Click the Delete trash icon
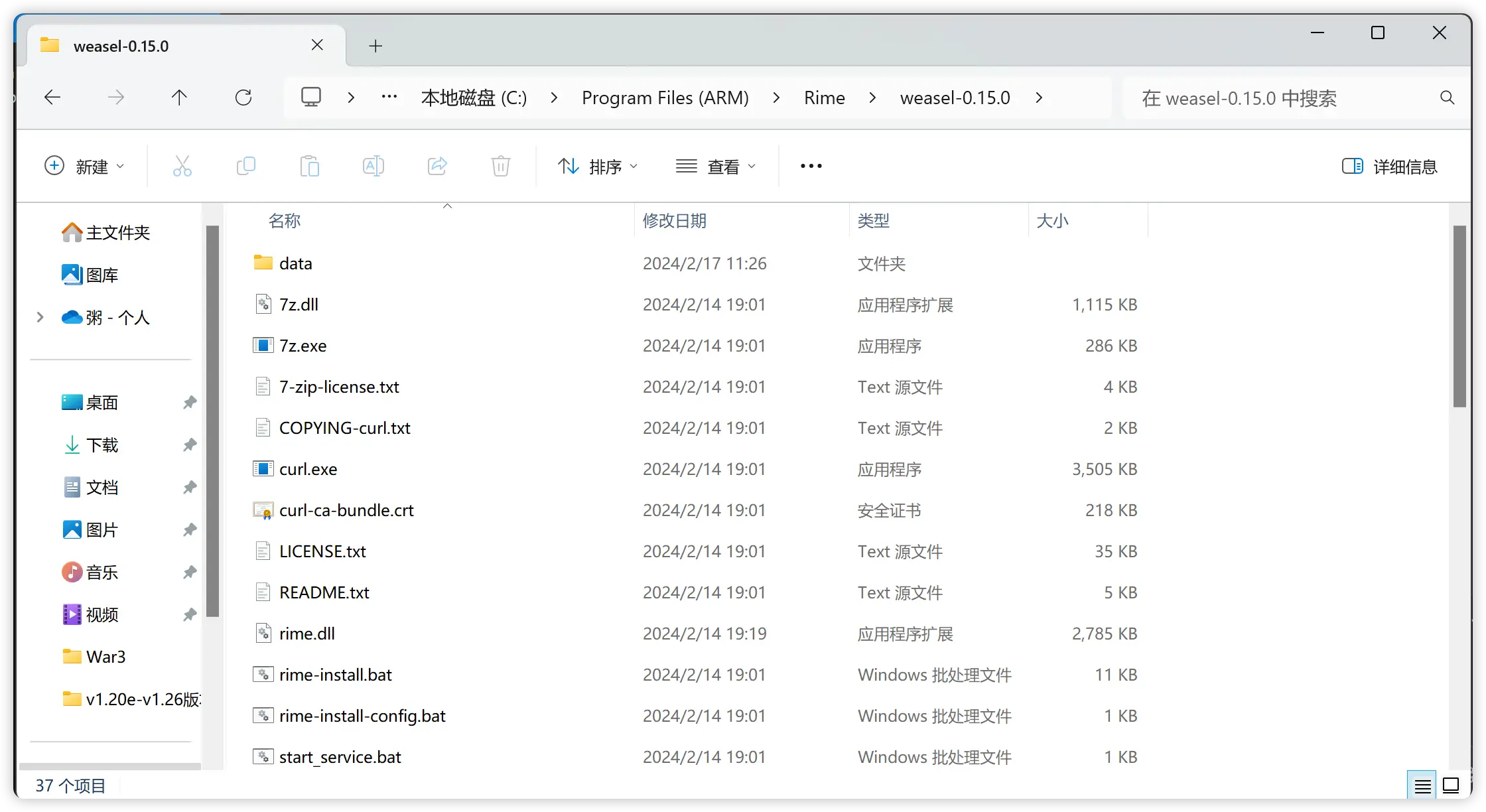 coord(501,166)
